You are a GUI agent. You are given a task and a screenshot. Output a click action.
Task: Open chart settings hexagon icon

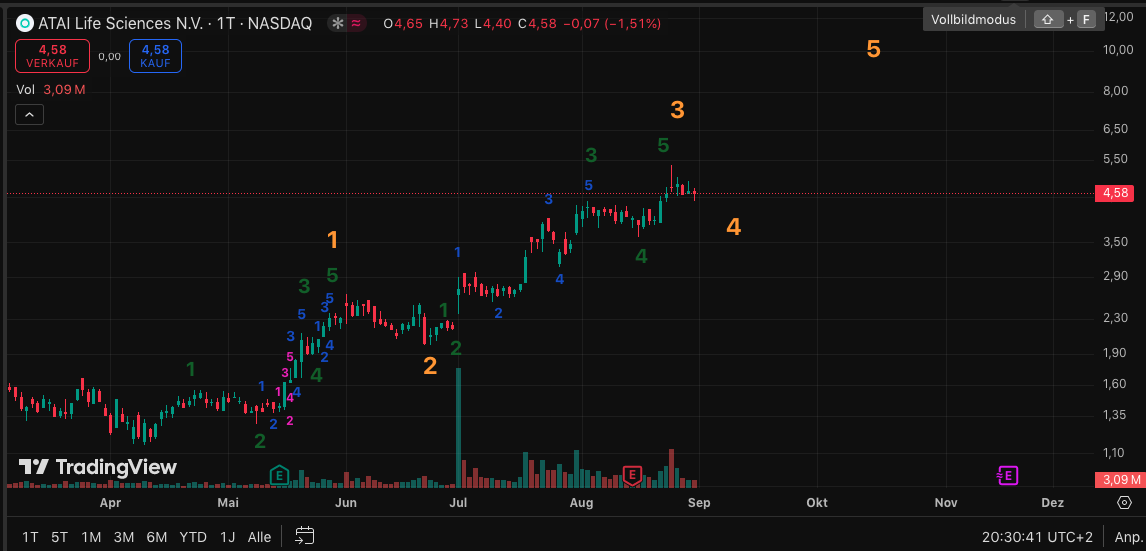point(1124,502)
